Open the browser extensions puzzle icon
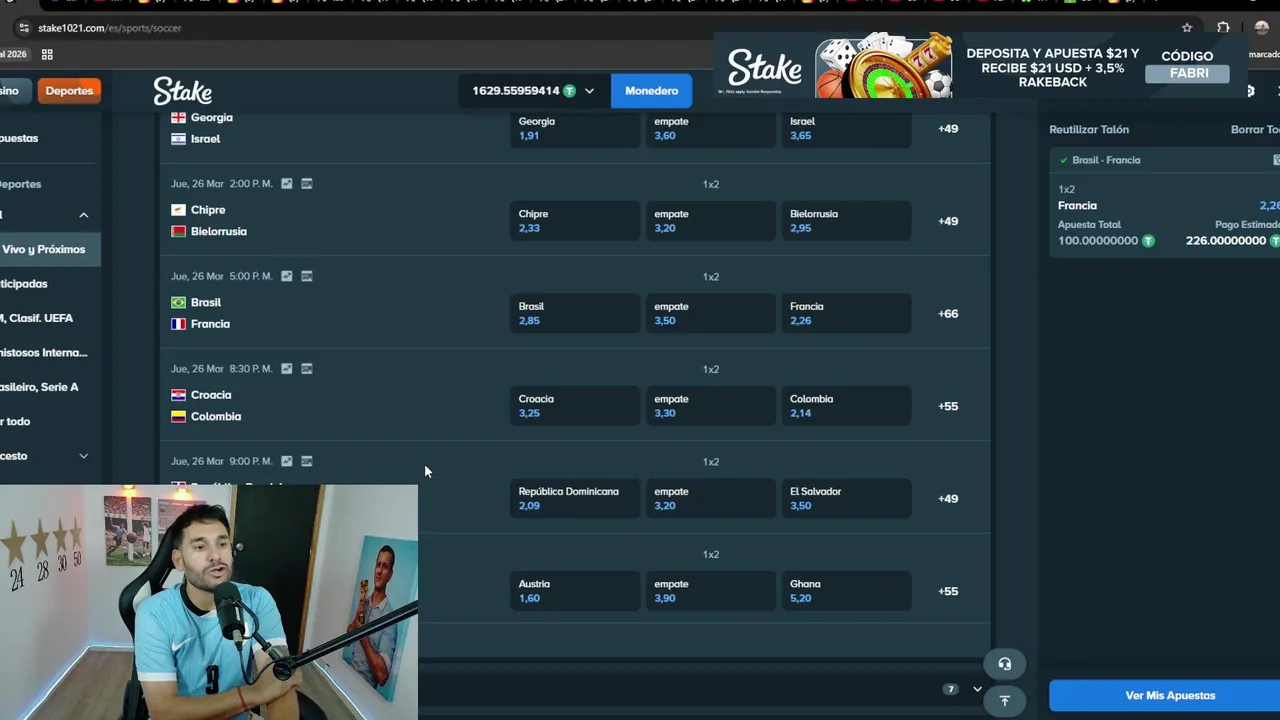 tap(1223, 28)
